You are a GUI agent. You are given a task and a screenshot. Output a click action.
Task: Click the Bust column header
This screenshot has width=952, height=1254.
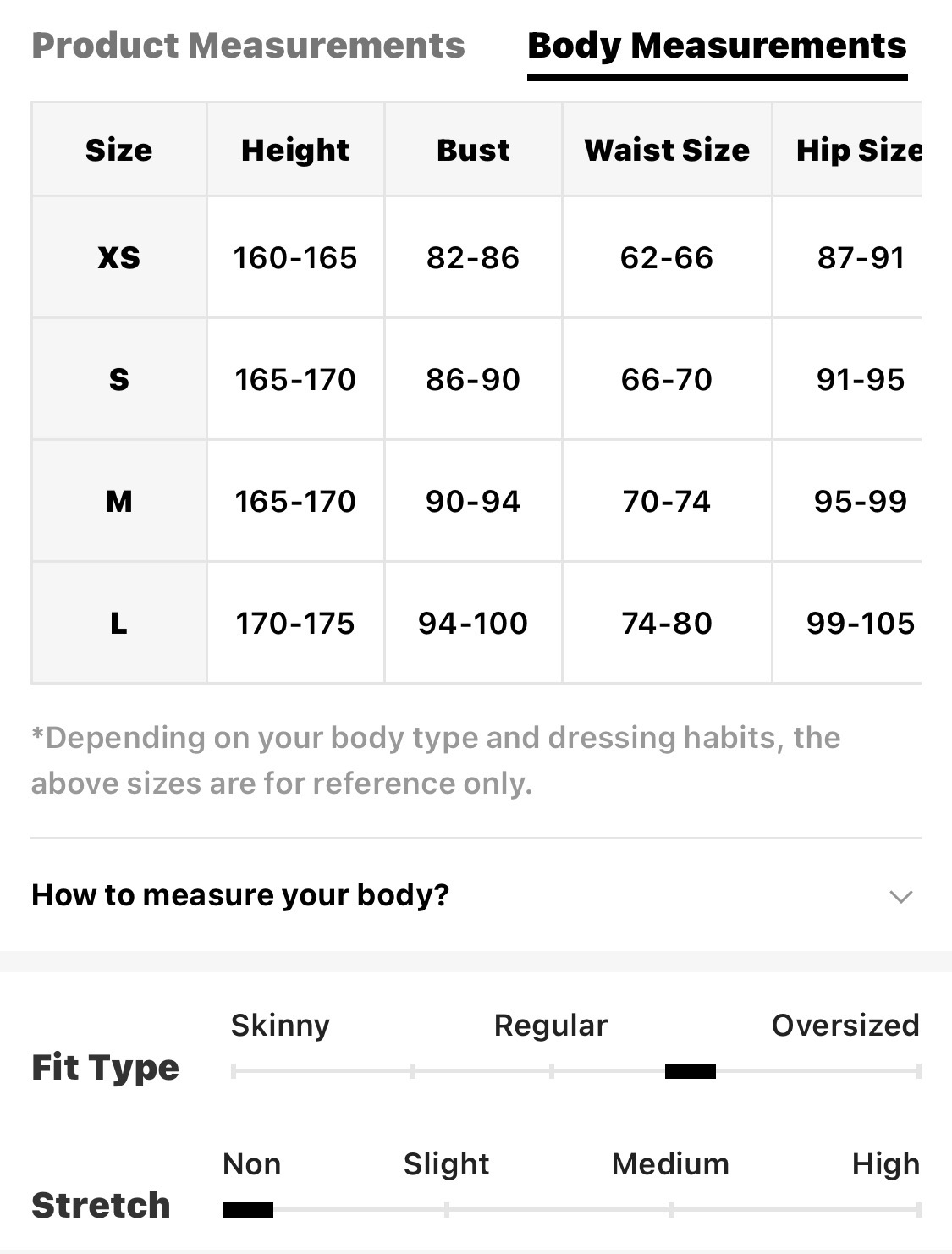473,150
